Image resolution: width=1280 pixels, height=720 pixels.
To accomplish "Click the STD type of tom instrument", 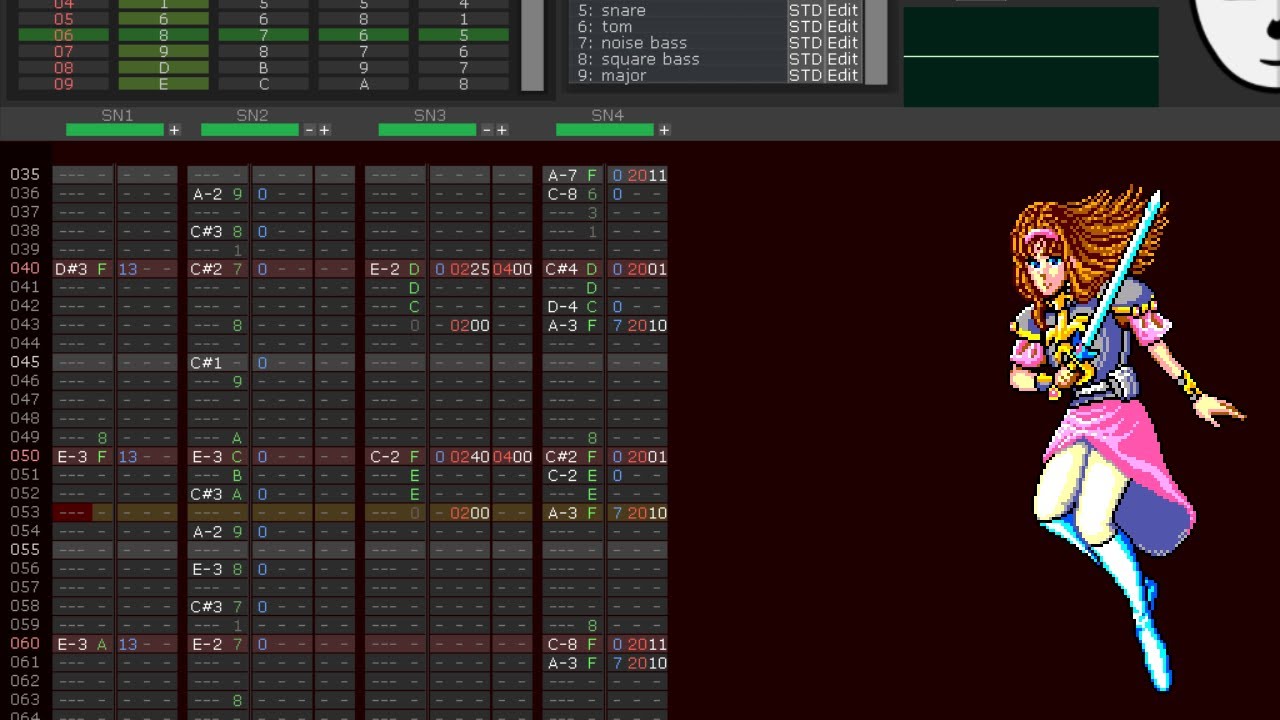I will [805, 27].
